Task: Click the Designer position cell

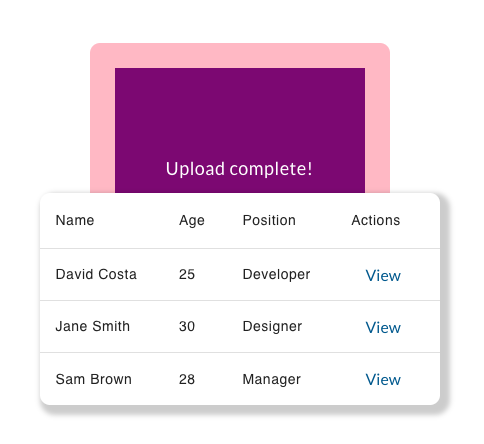Action: 272,327
